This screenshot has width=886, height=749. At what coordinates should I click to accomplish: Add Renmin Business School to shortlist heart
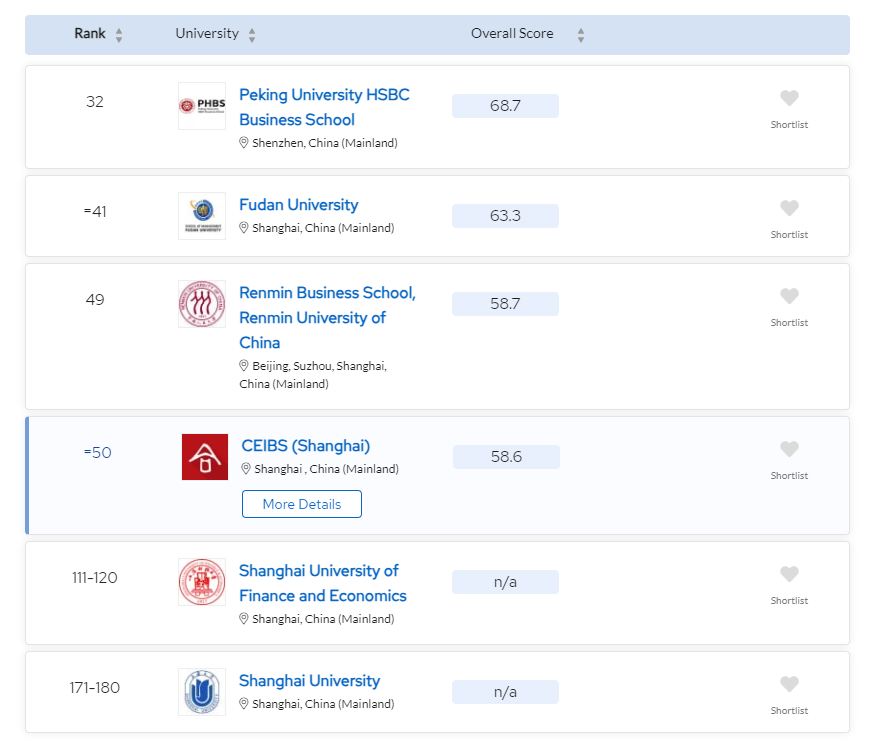coord(789,297)
